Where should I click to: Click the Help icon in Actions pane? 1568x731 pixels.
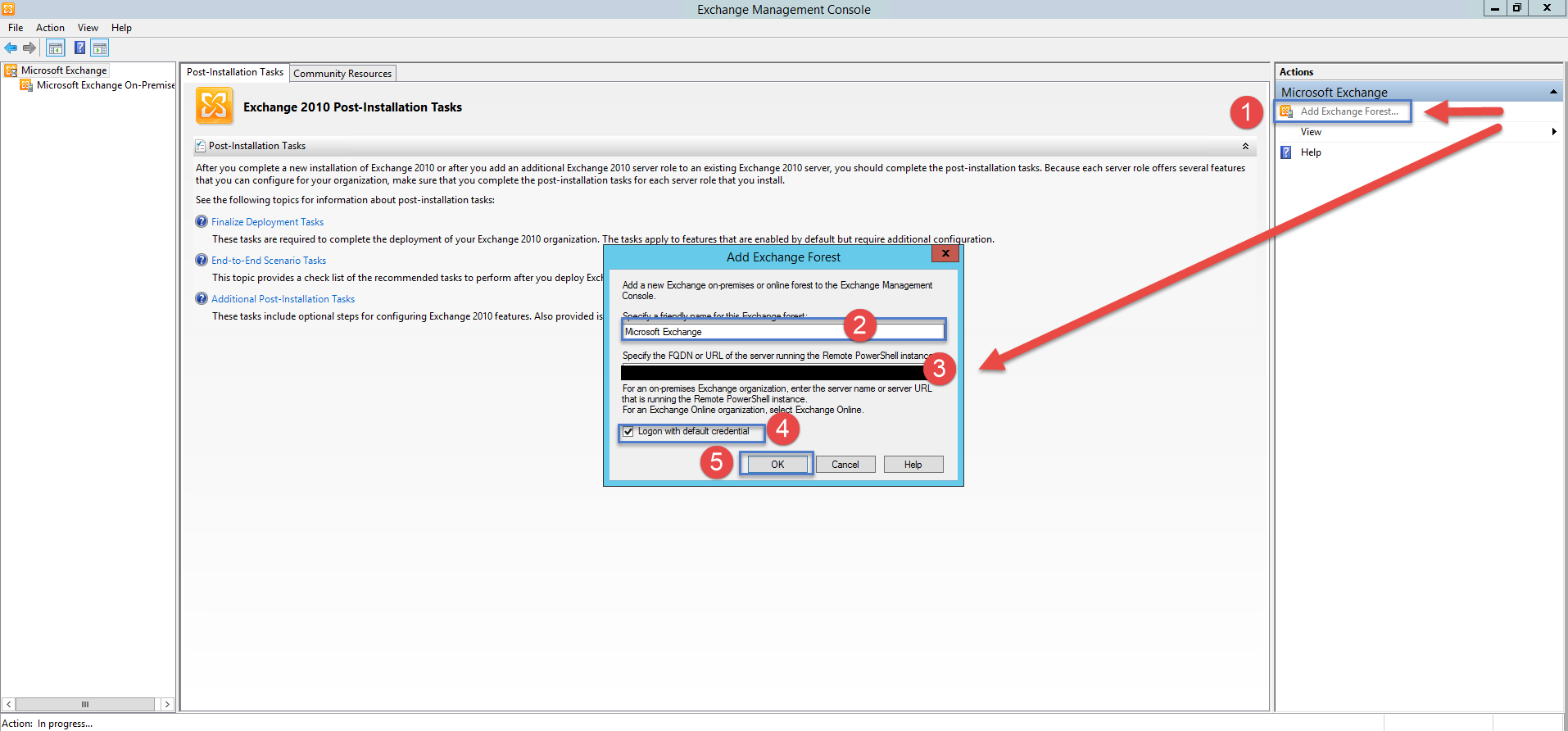(1286, 152)
